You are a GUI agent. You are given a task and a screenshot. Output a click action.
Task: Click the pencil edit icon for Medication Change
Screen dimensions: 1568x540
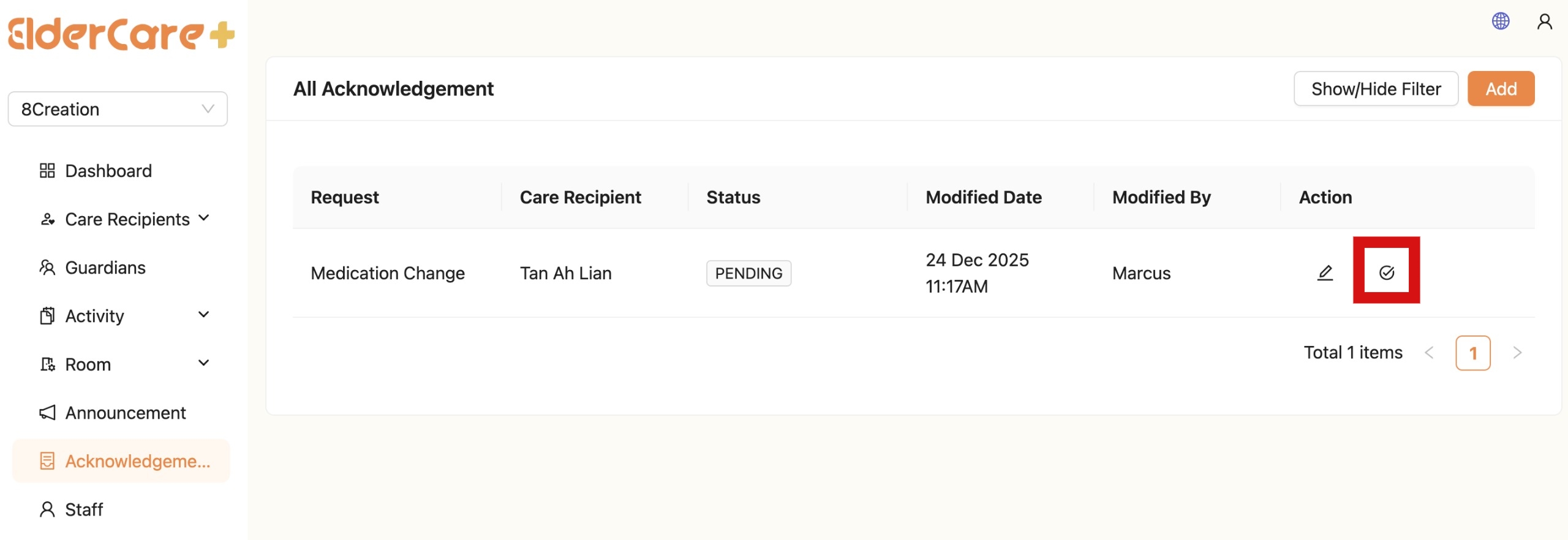tap(1325, 273)
